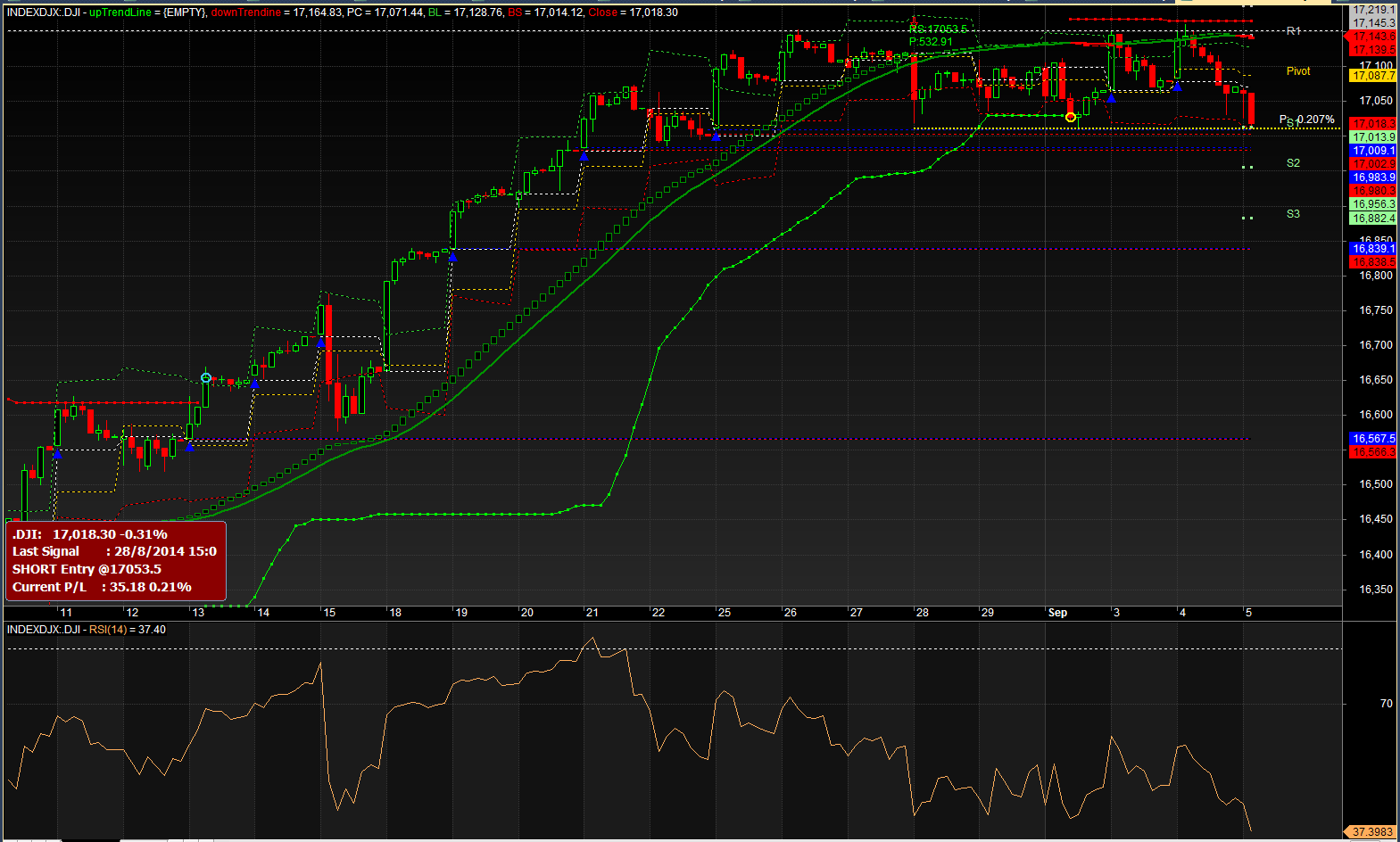Click the 16,400 price axis label
This screenshot has width=1400, height=842.
coord(1376,555)
